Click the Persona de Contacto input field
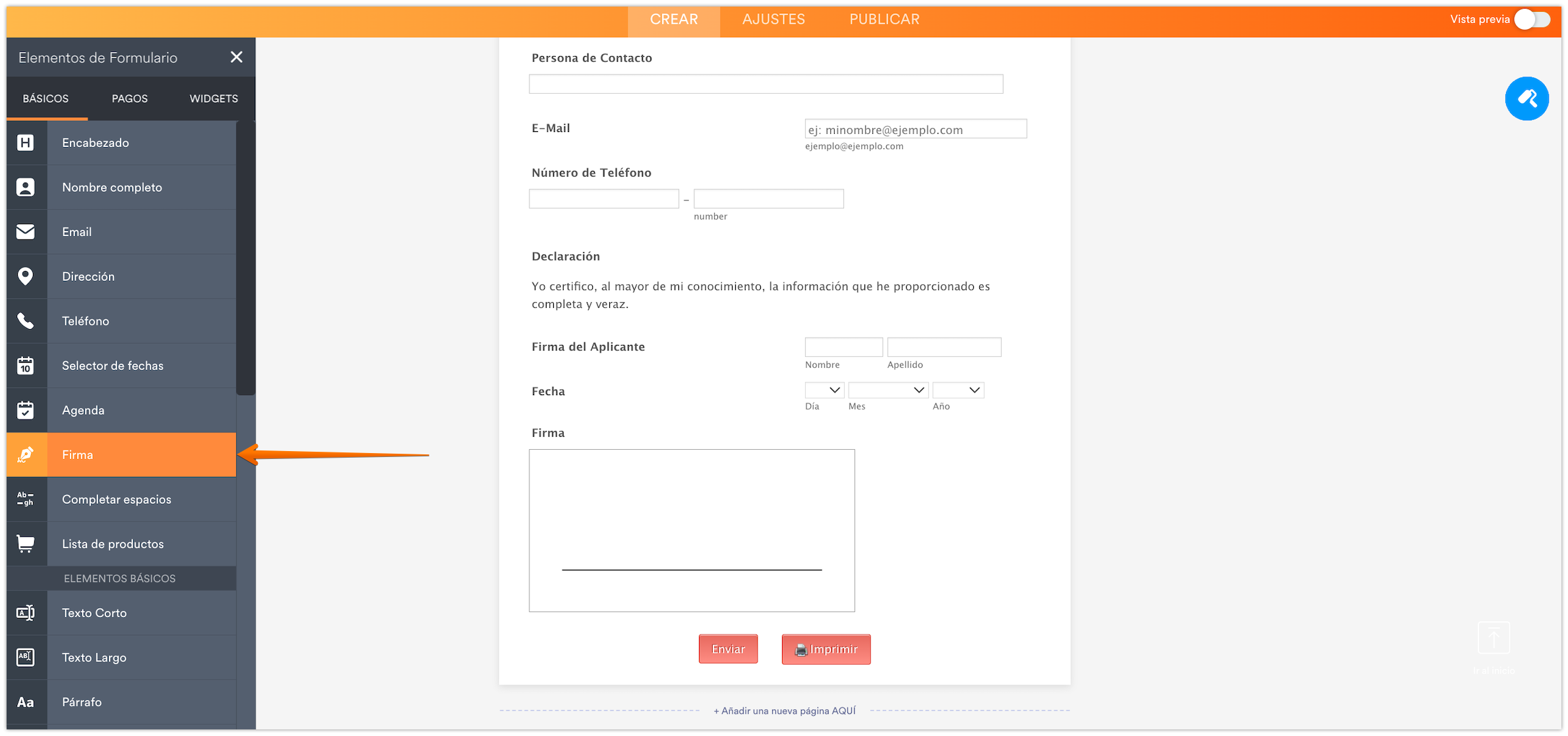Viewport: 1568px width, 736px height. 766,84
